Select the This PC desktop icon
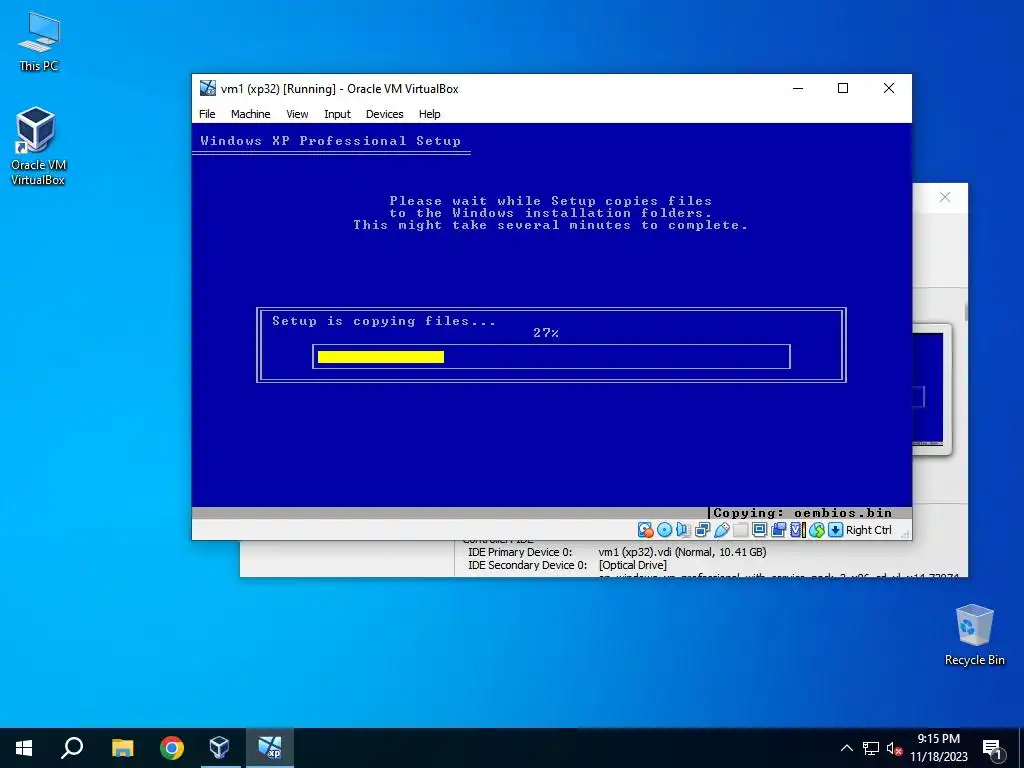Screen dimensions: 1024x768 39,42
